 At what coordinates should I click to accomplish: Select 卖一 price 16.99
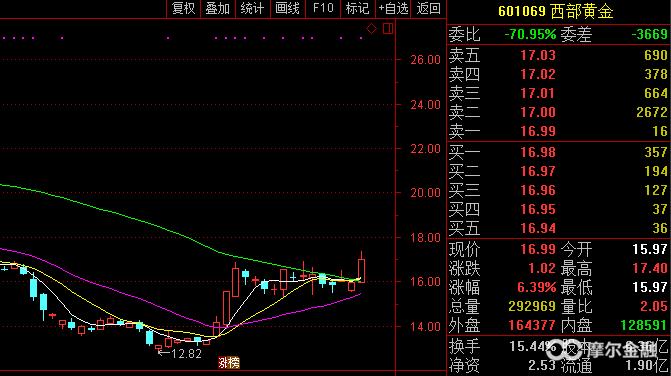click(537, 131)
